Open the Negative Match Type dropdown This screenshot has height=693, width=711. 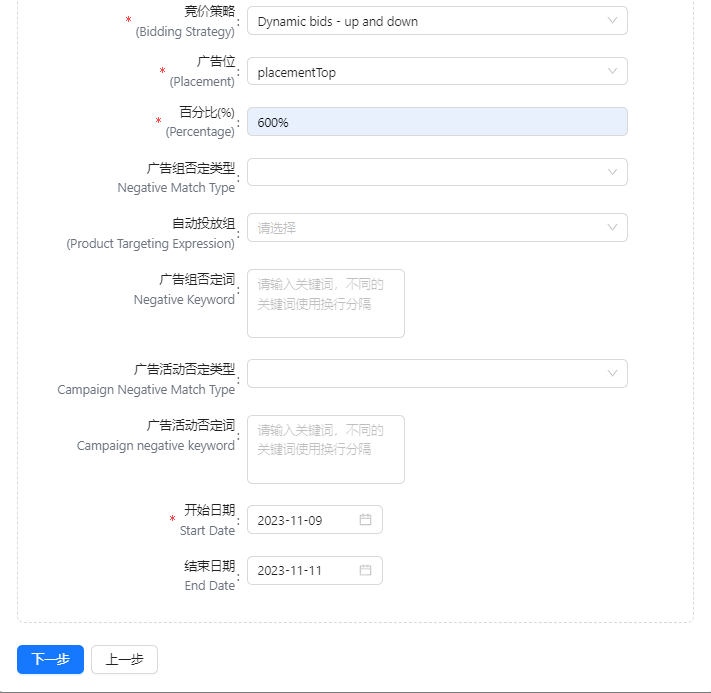coord(437,172)
